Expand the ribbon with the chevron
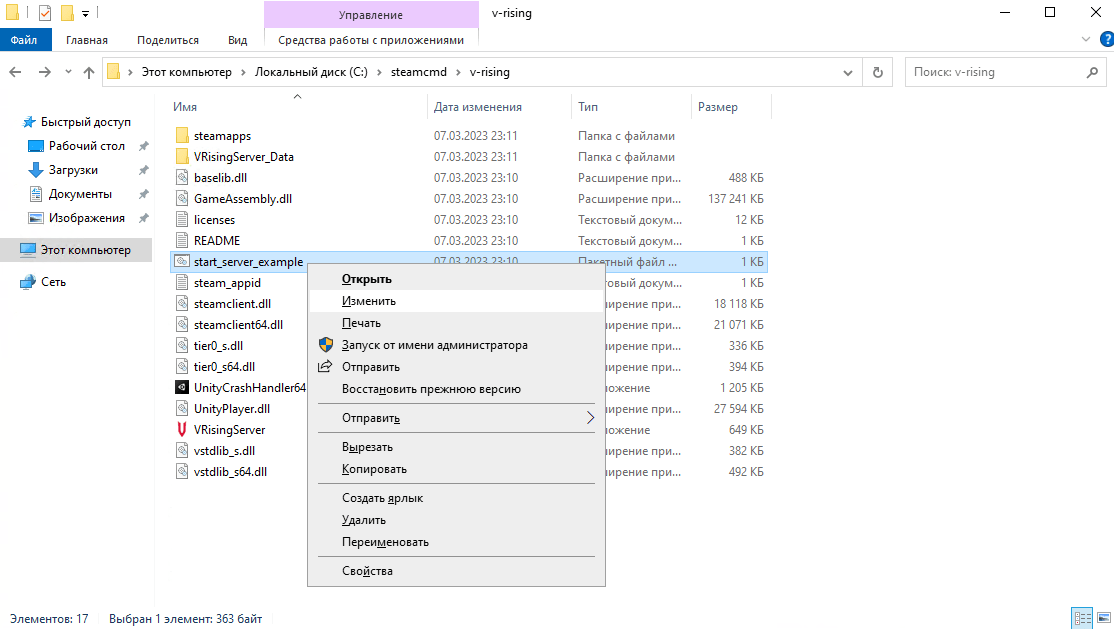Screen dimensions: 1114x629 point(1088,40)
